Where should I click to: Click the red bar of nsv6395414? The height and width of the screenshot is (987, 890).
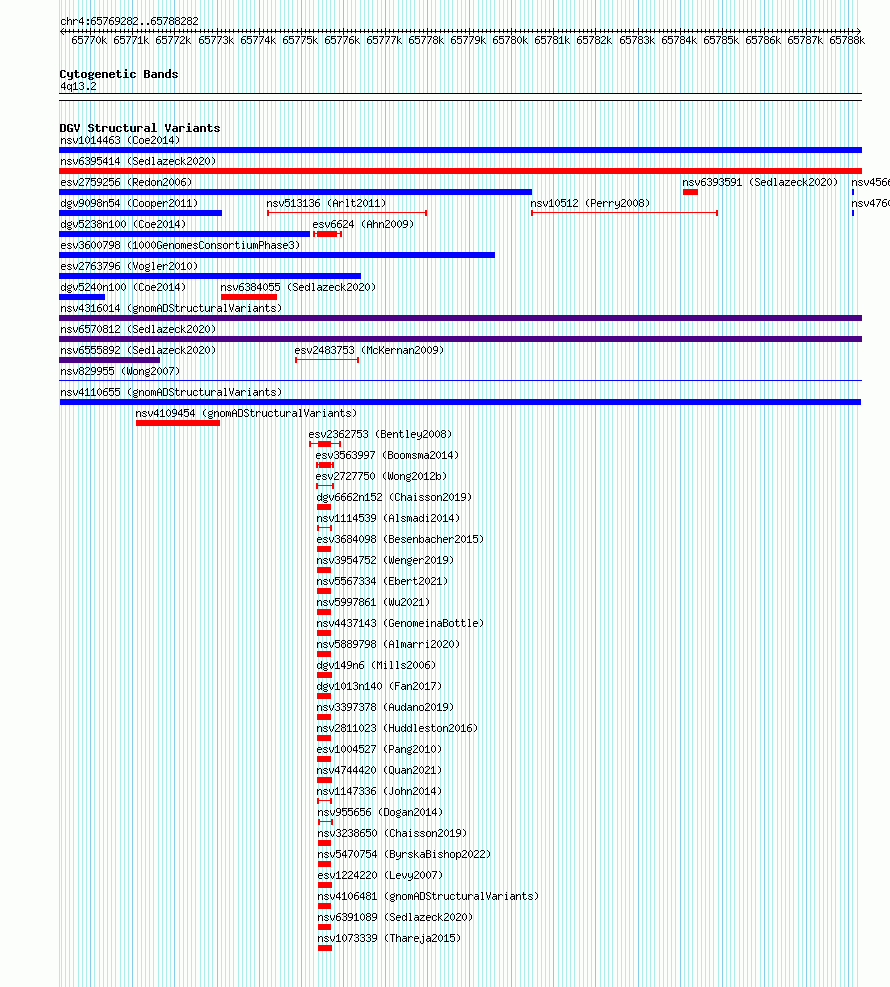click(x=460, y=171)
